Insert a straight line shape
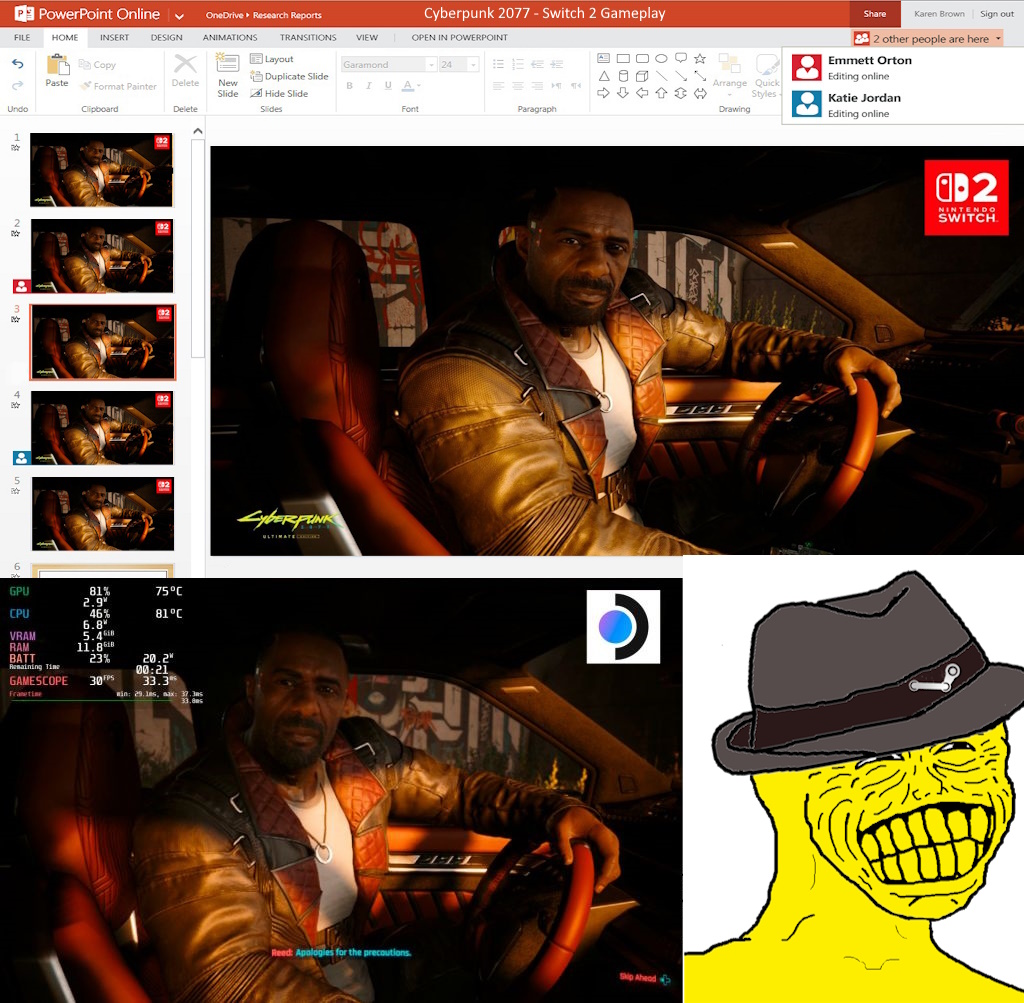 (x=661, y=76)
